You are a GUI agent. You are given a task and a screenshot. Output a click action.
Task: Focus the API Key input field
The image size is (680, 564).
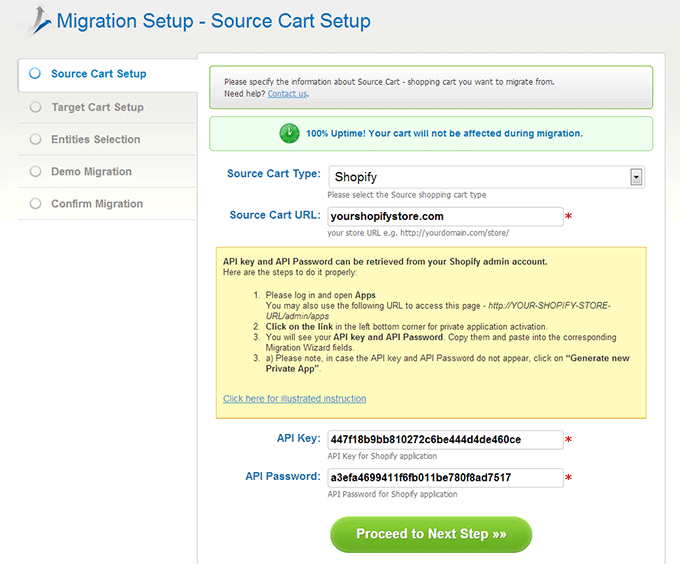[445, 440]
